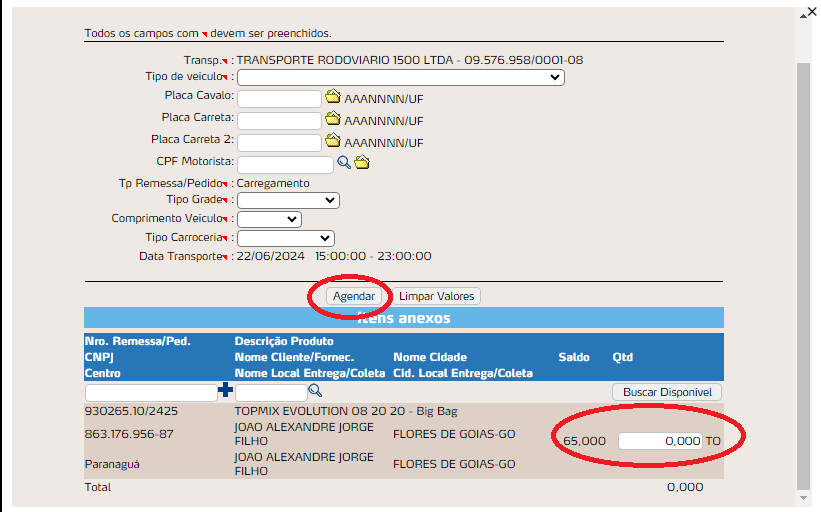Click the magnifier in the items filter row
The image size is (821, 512).
tap(315, 391)
